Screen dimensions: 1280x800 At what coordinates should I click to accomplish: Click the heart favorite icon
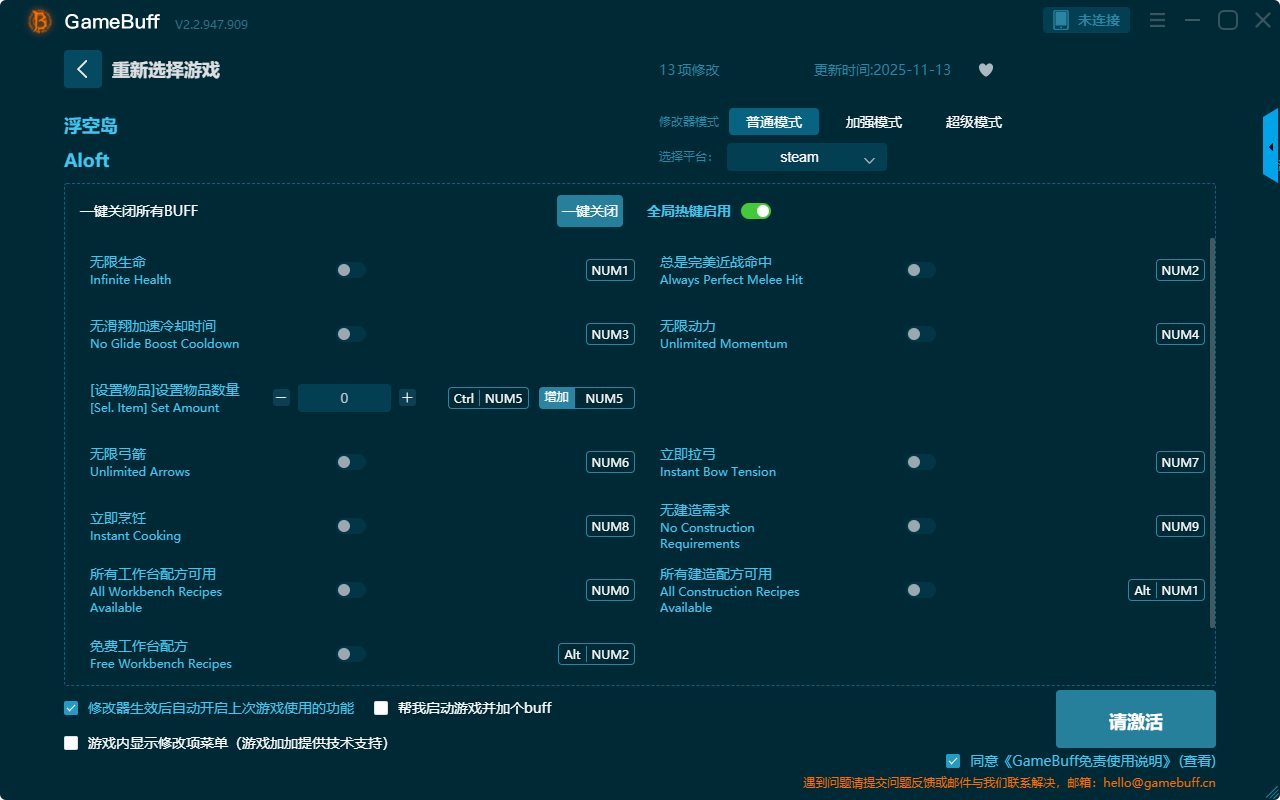coord(986,70)
